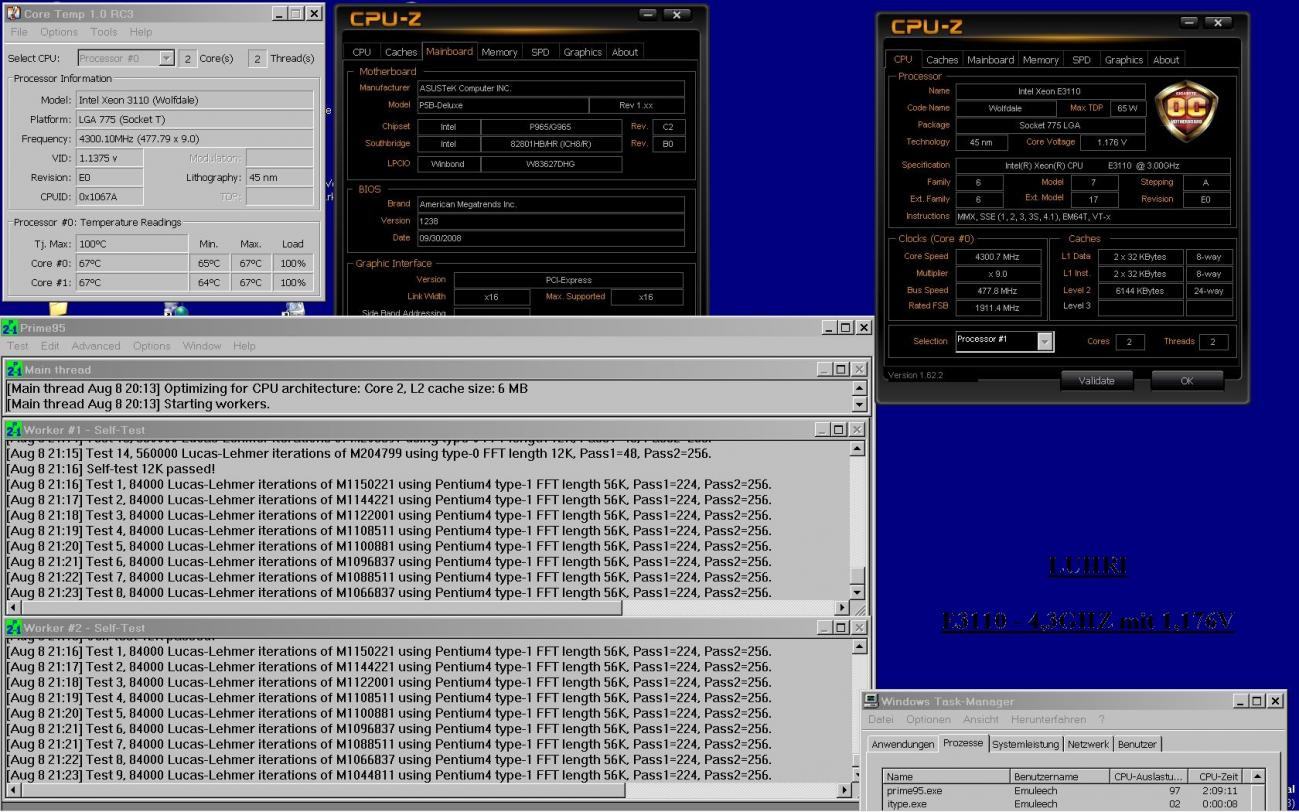1299x812 pixels.
Task: Sort processes by Benutzername column header
Action: point(1059,776)
